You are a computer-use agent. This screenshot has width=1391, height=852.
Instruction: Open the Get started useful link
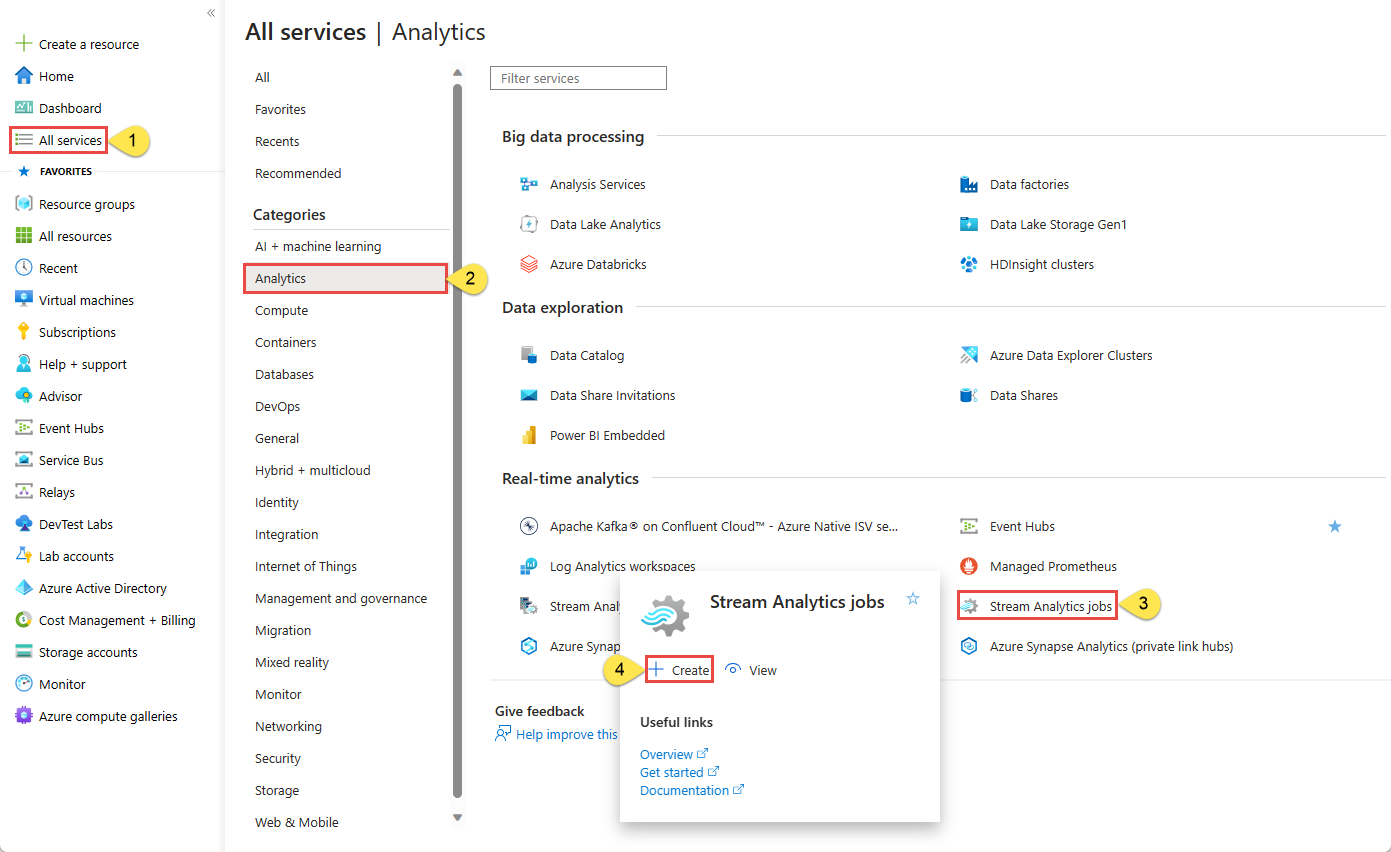pos(679,772)
